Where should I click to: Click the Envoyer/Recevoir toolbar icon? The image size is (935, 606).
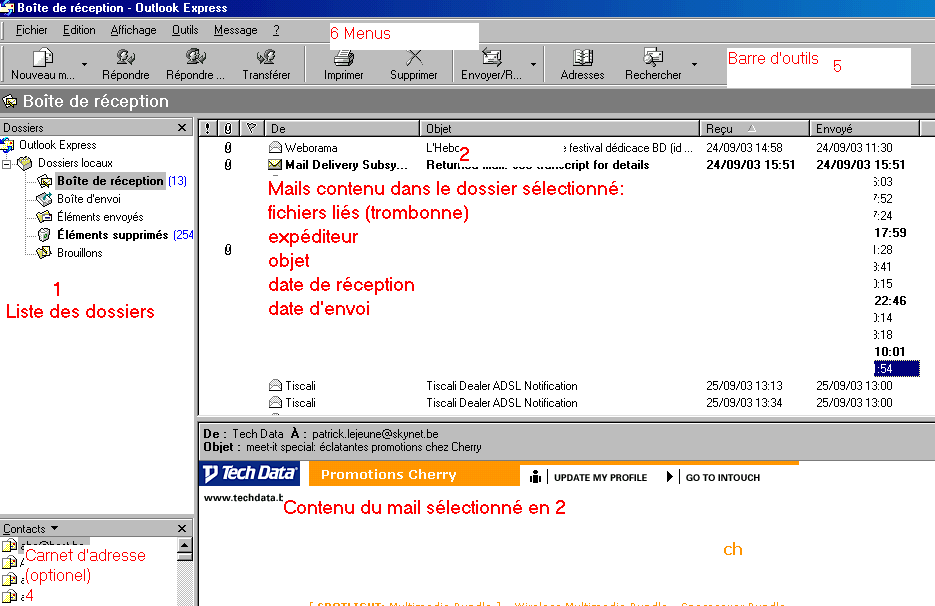click(x=491, y=57)
